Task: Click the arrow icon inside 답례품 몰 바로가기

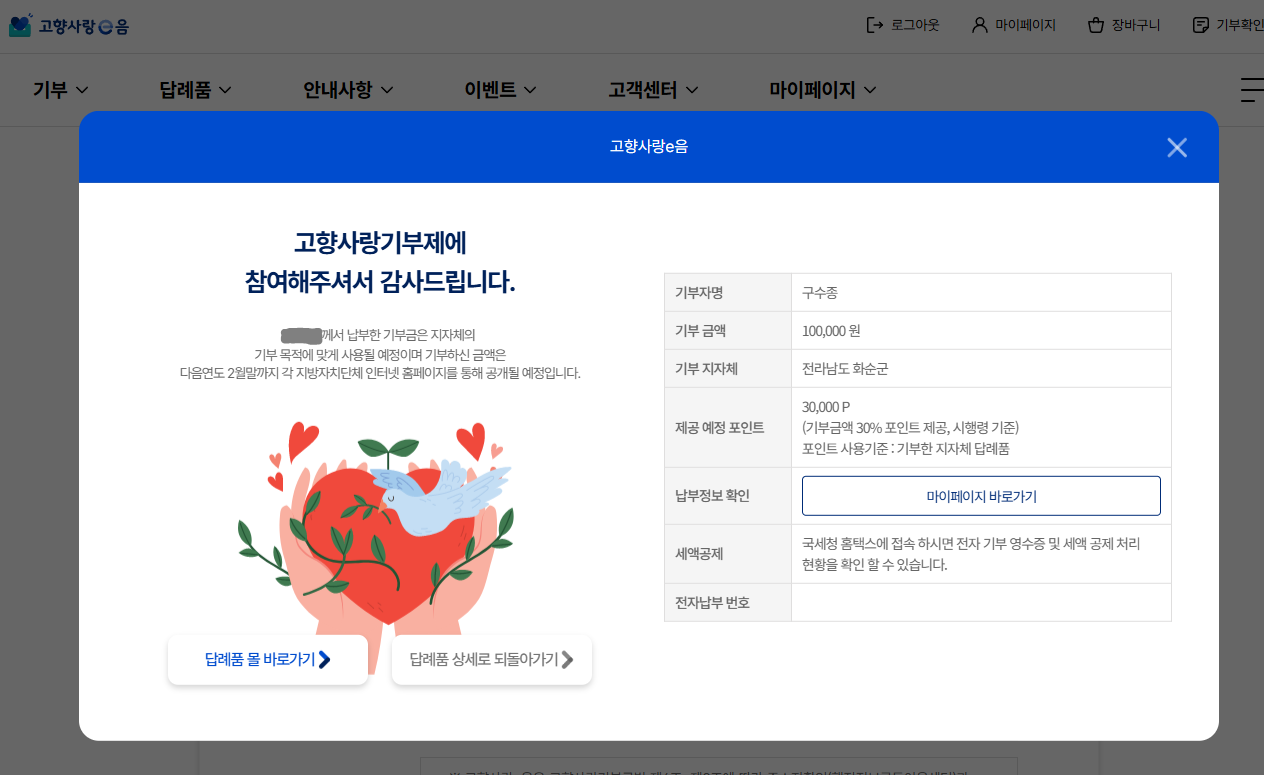Action: tap(325, 659)
